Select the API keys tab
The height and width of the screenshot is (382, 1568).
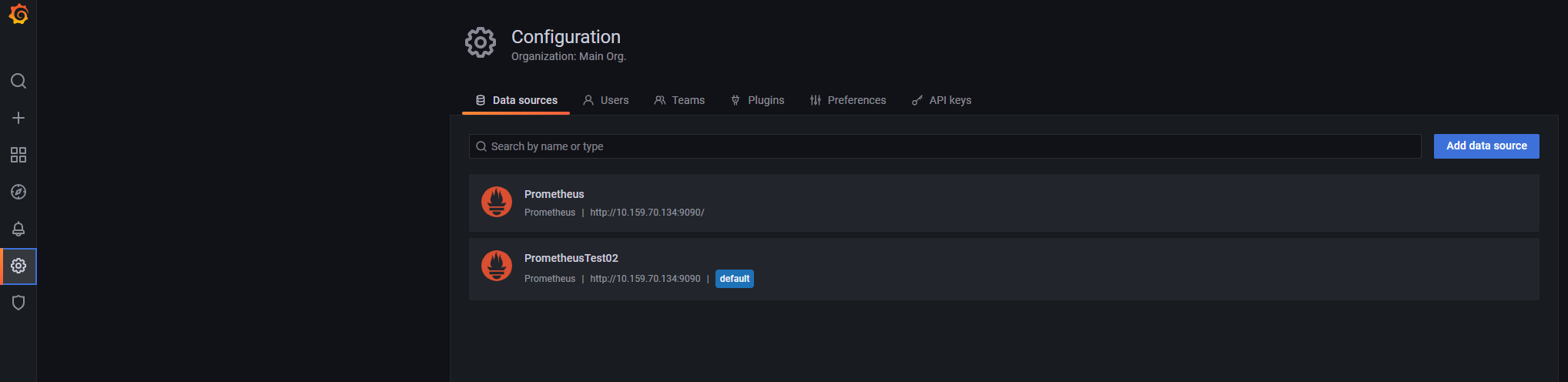click(941, 100)
